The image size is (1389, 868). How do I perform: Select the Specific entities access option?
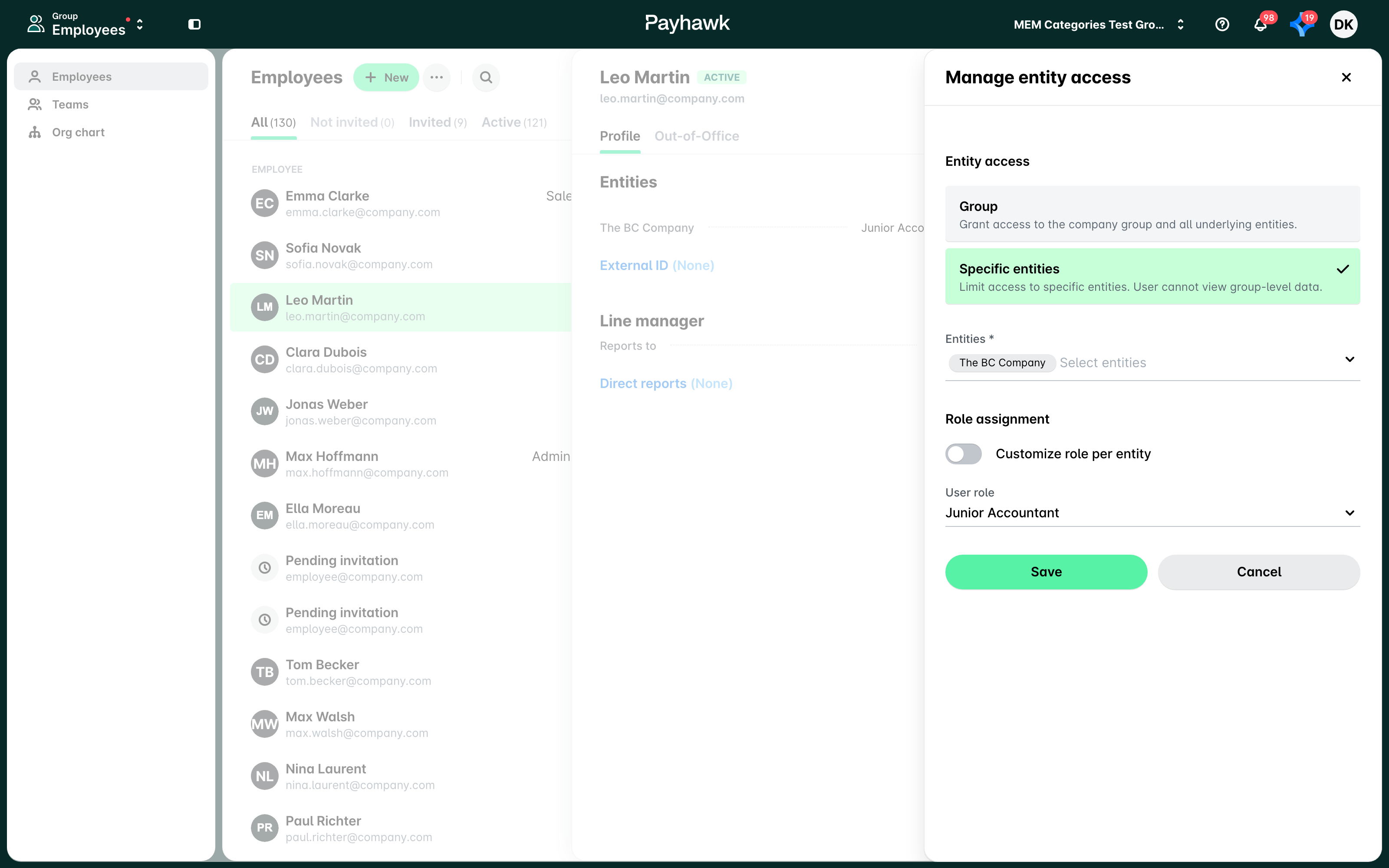coord(1152,277)
